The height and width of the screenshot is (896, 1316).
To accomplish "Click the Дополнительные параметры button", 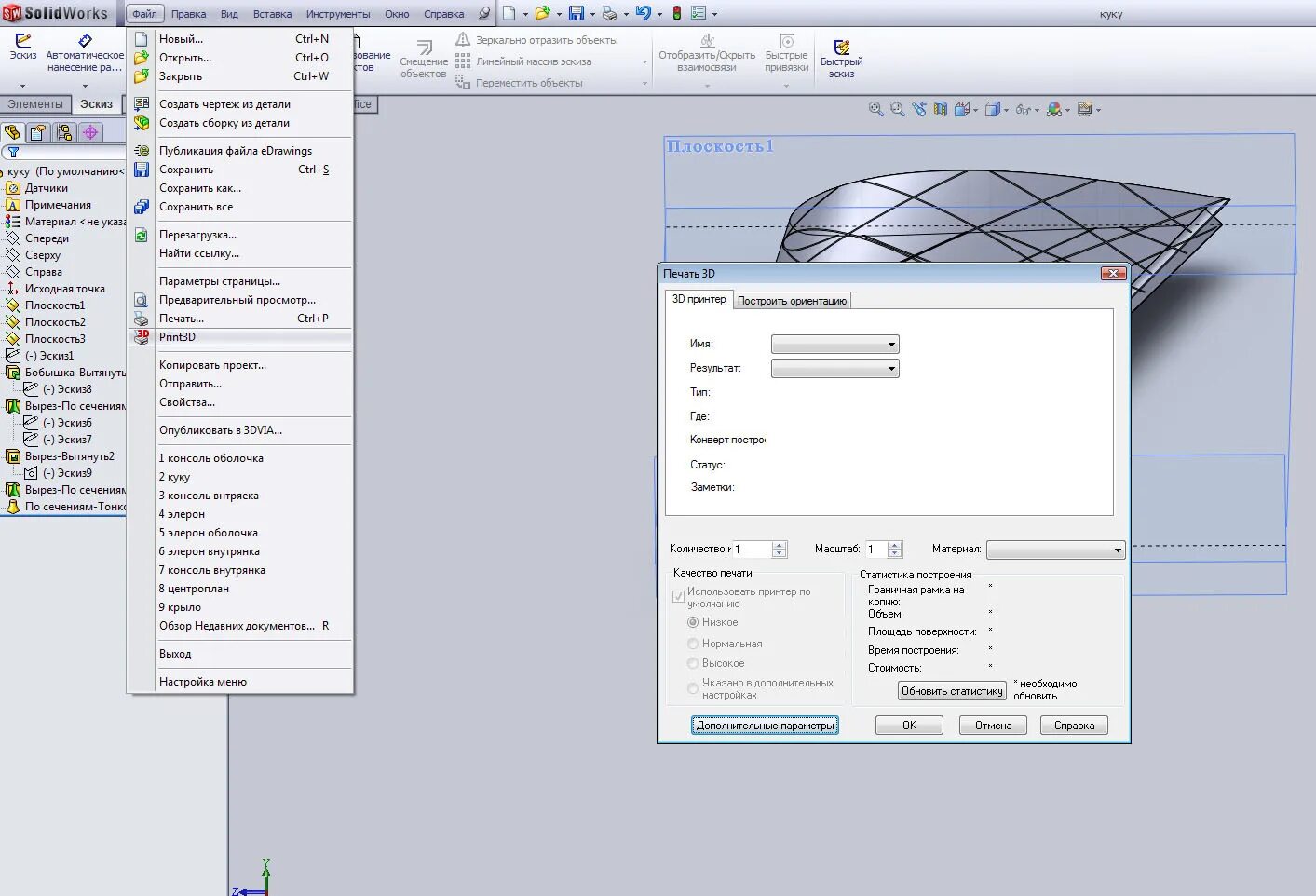I will click(x=766, y=726).
